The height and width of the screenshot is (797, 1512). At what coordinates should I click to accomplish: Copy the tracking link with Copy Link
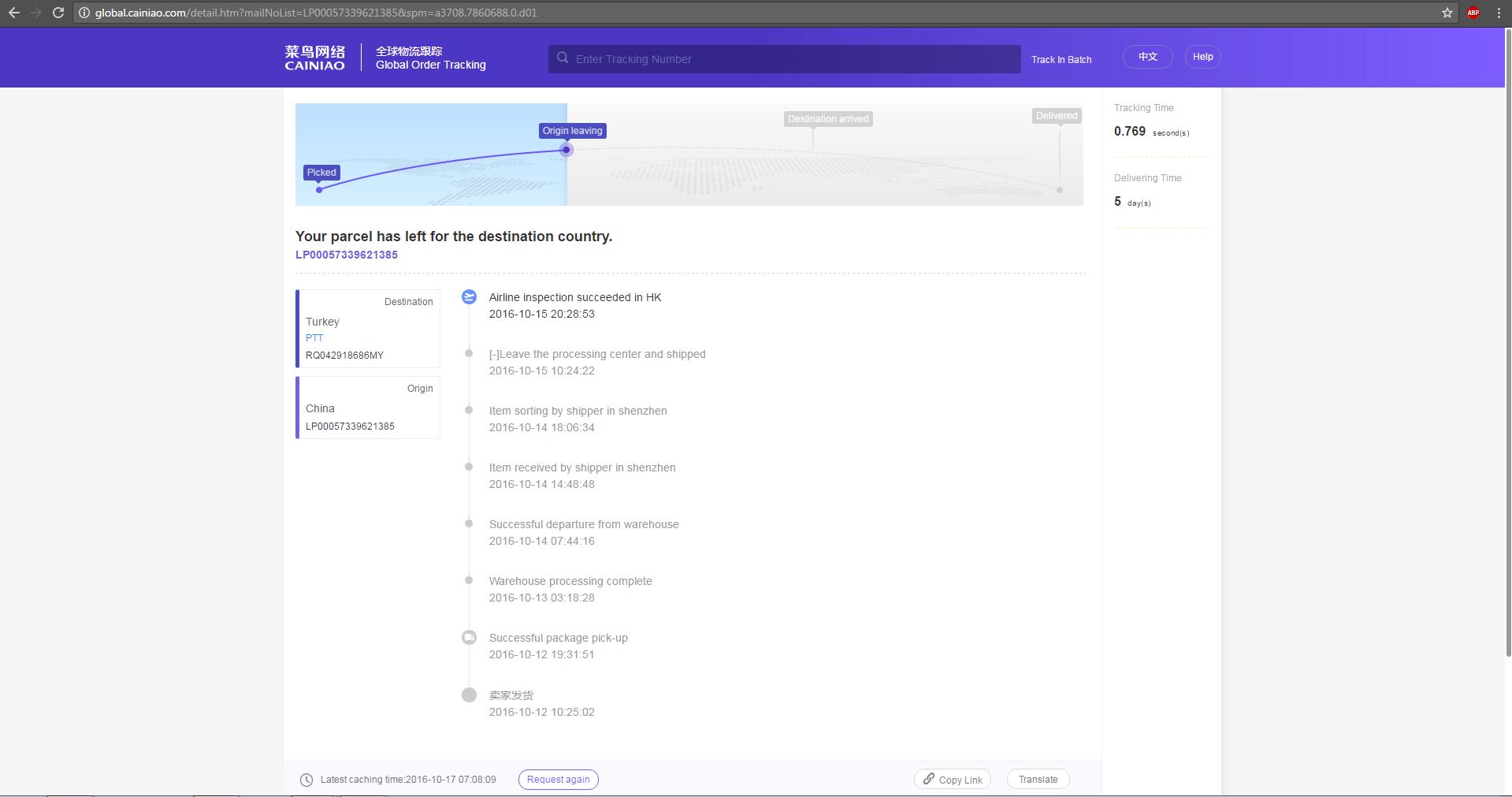953,780
